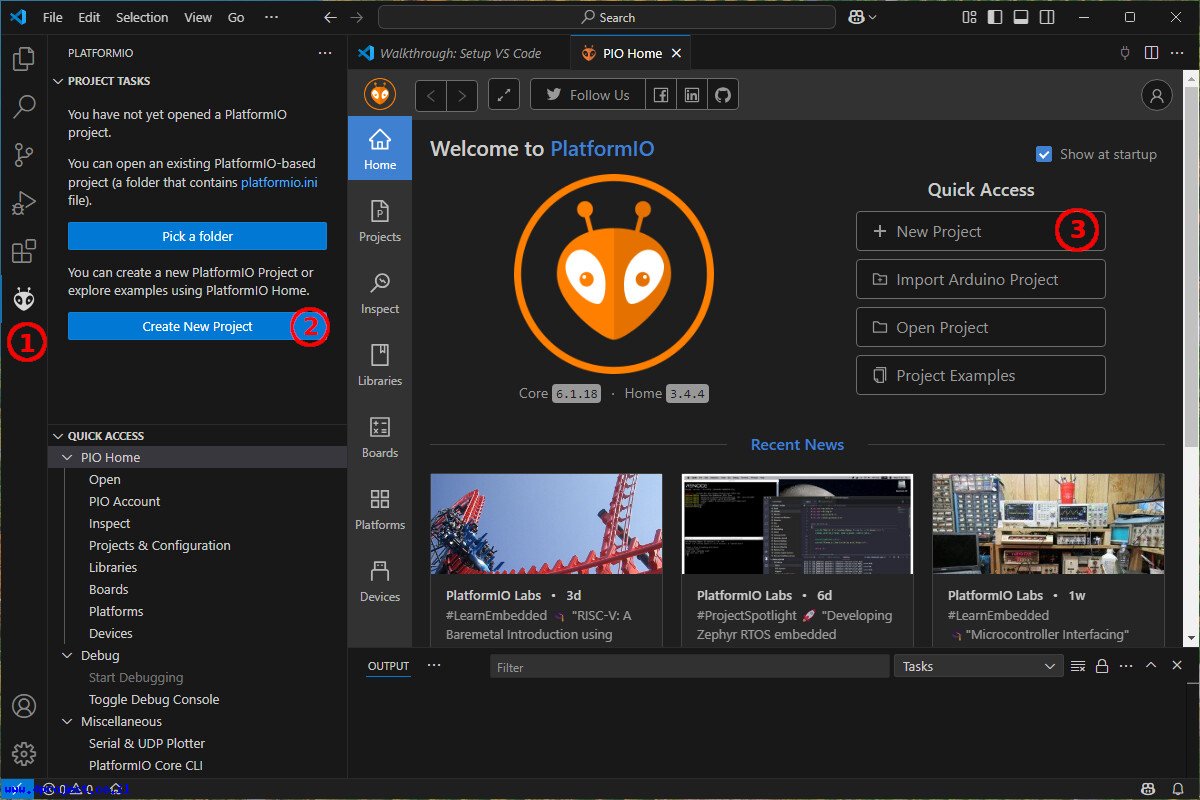Click the Follow Us Twitter button

(x=588, y=95)
